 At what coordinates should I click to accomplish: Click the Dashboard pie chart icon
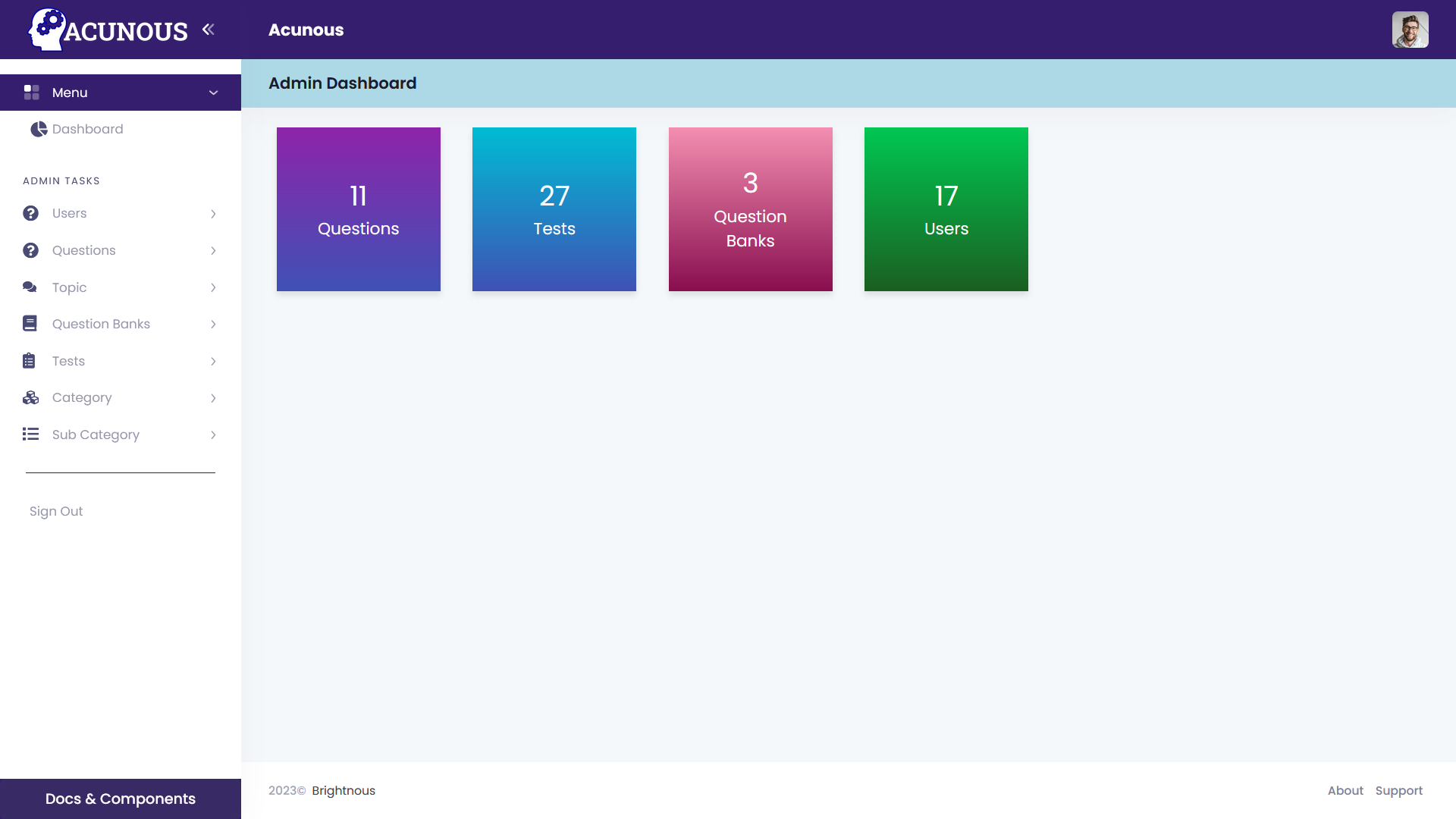click(38, 129)
